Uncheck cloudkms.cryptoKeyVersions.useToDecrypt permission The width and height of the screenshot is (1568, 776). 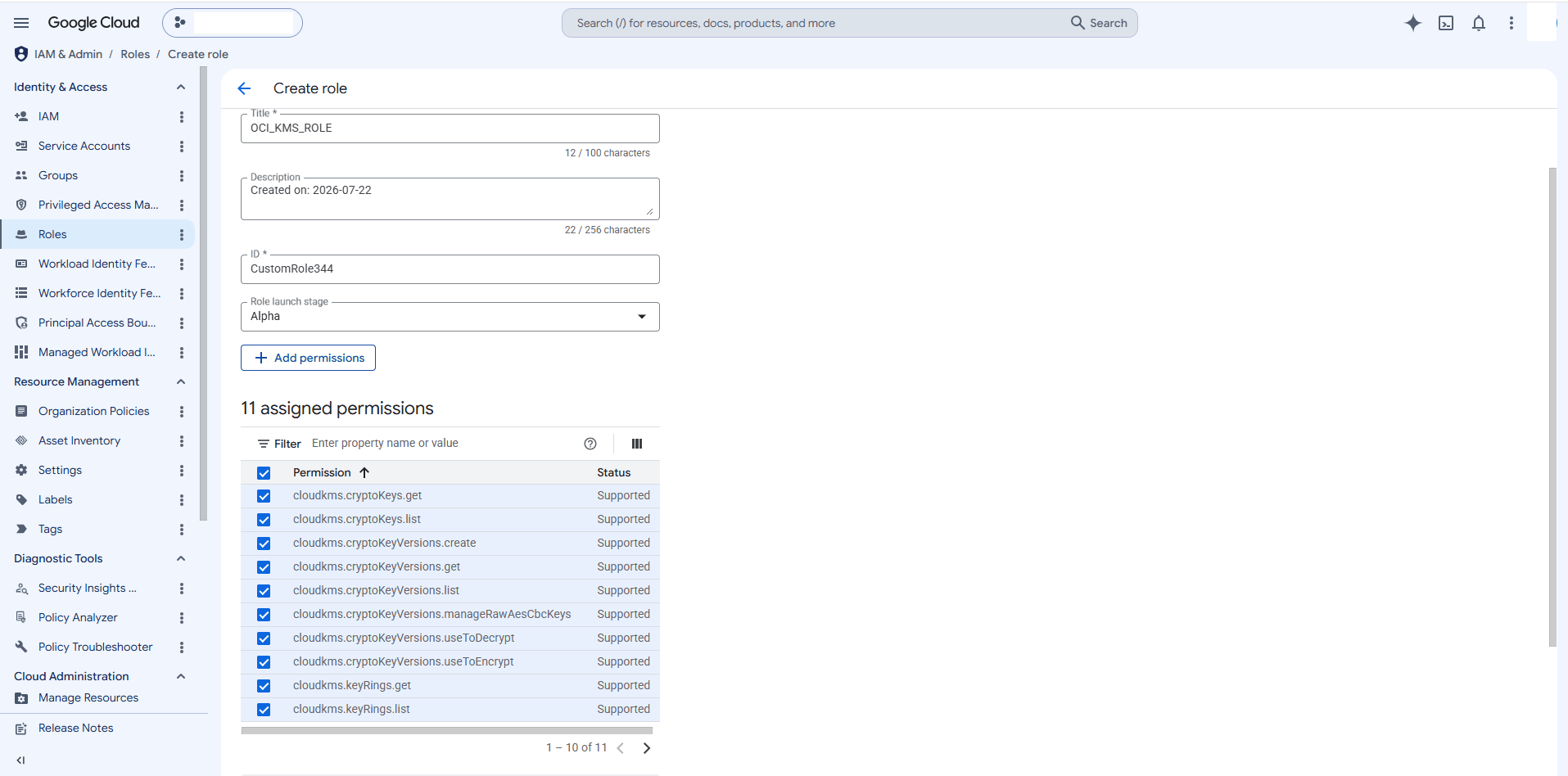pyautogui.click(x=264, y=638)
